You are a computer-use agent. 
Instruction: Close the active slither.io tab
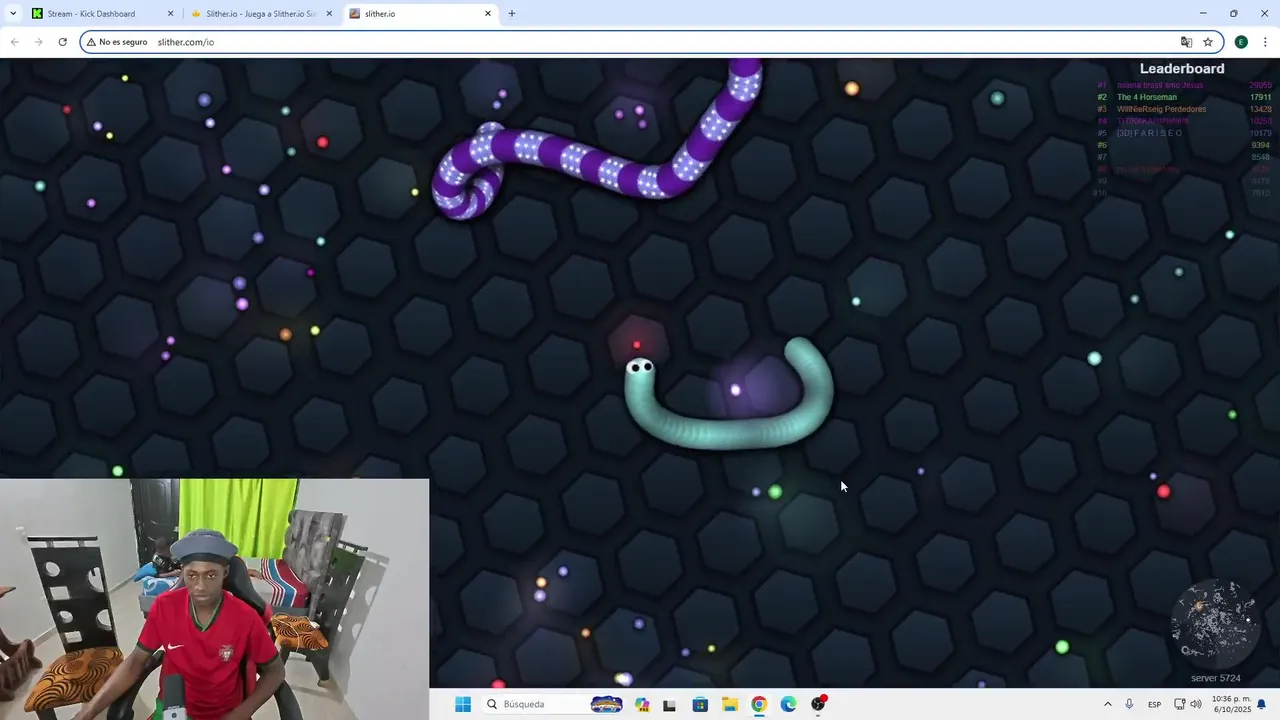pos(488,14)
